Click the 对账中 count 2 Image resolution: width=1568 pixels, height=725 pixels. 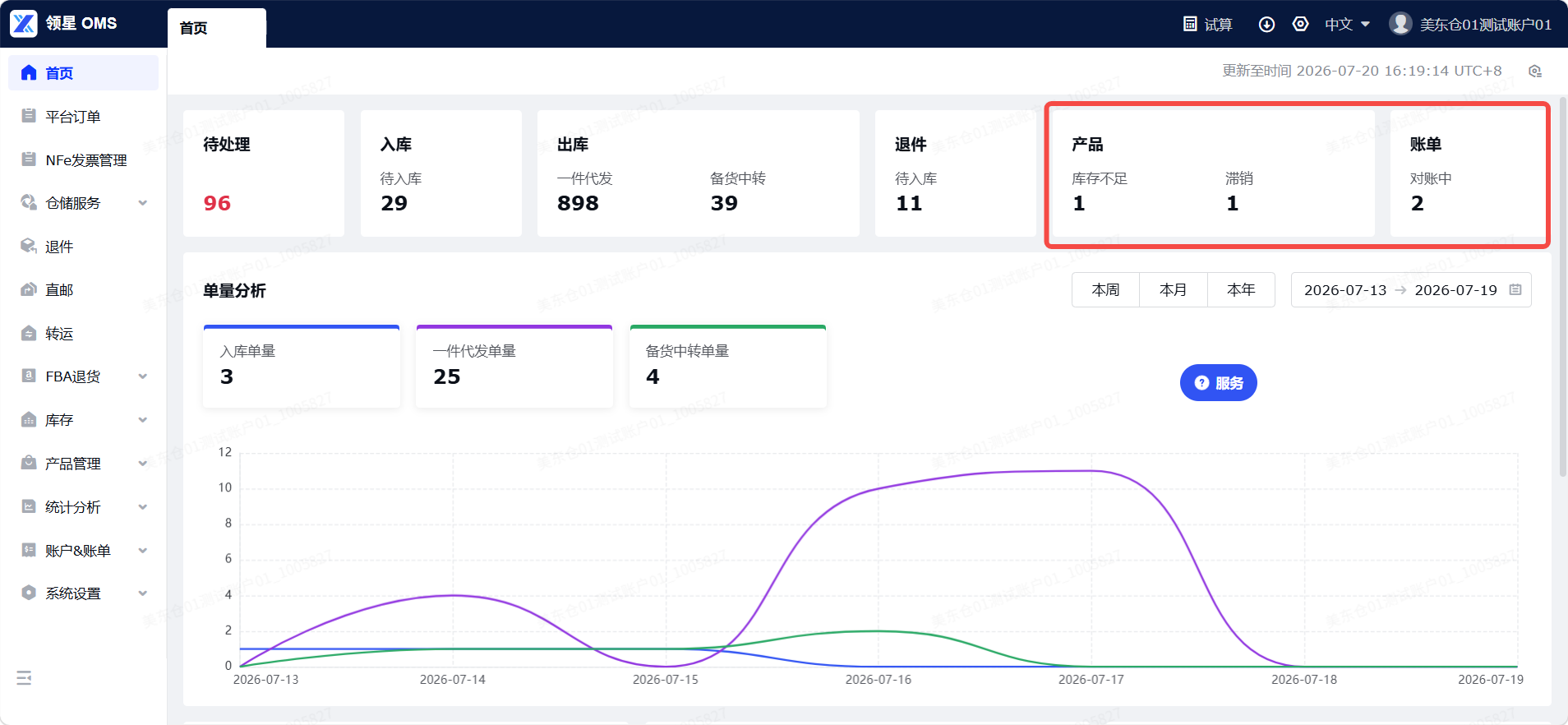[1417, 203]
